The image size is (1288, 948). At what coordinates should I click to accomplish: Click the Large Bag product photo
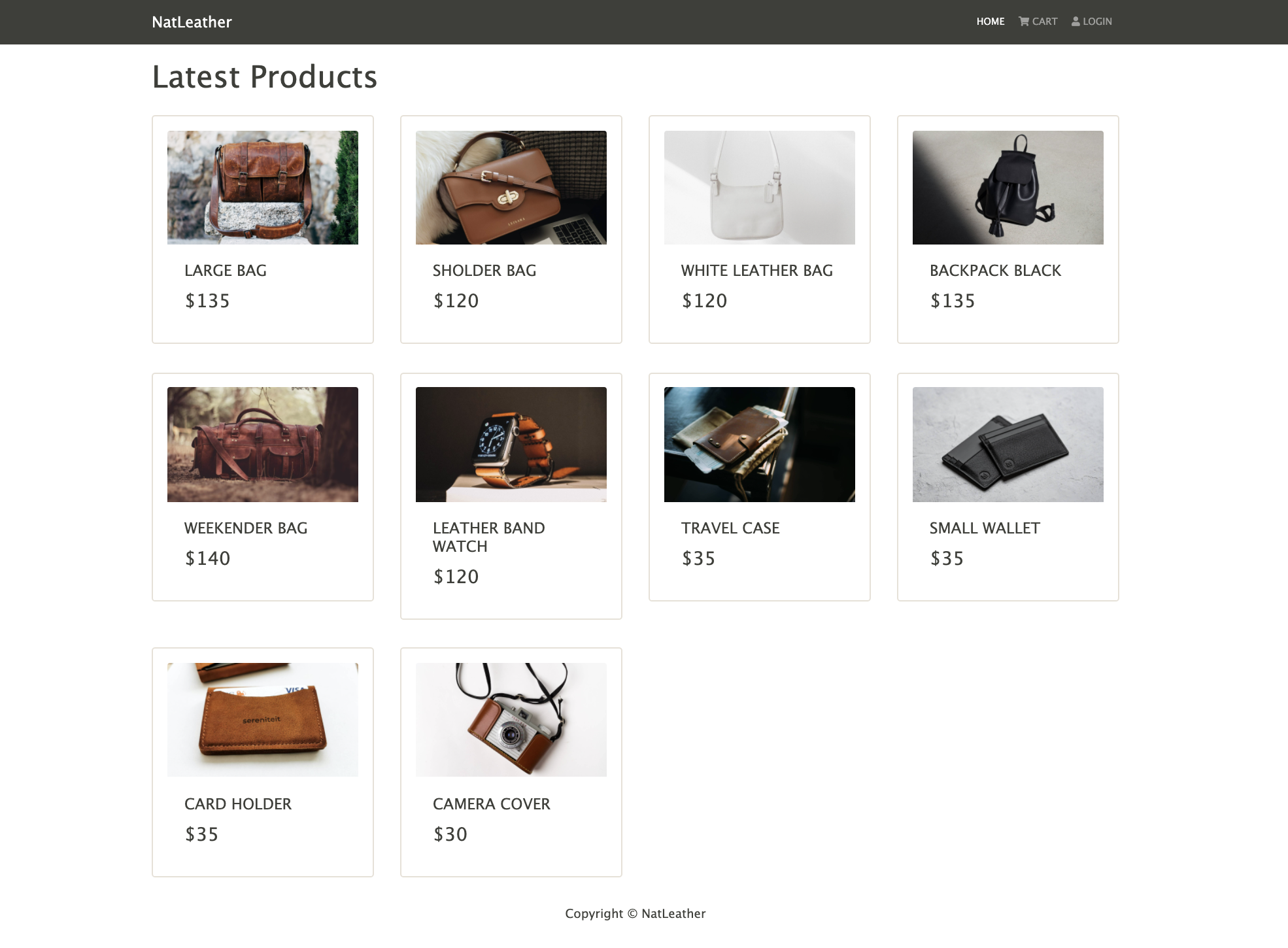pos(262,187)
